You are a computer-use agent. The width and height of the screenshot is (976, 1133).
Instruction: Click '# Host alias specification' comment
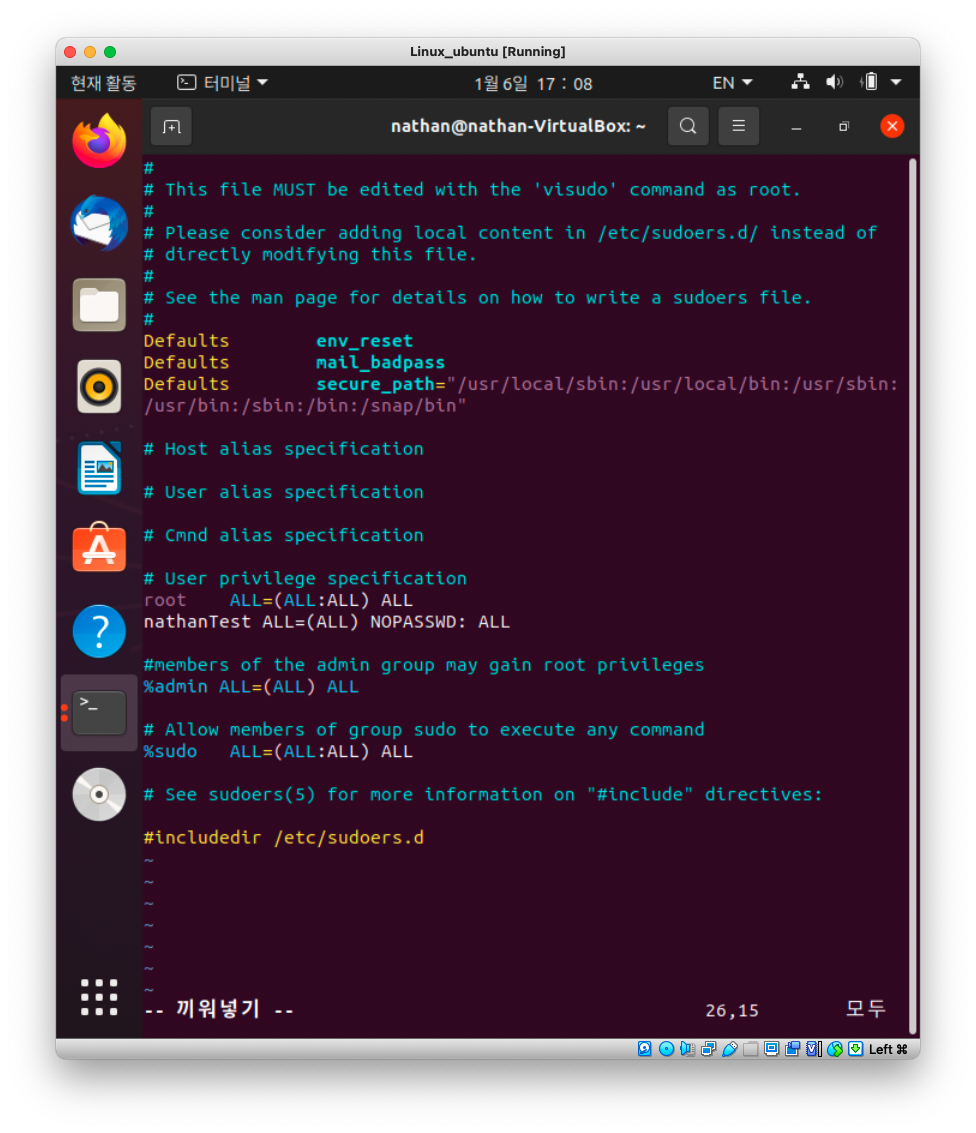pos(284,449)
